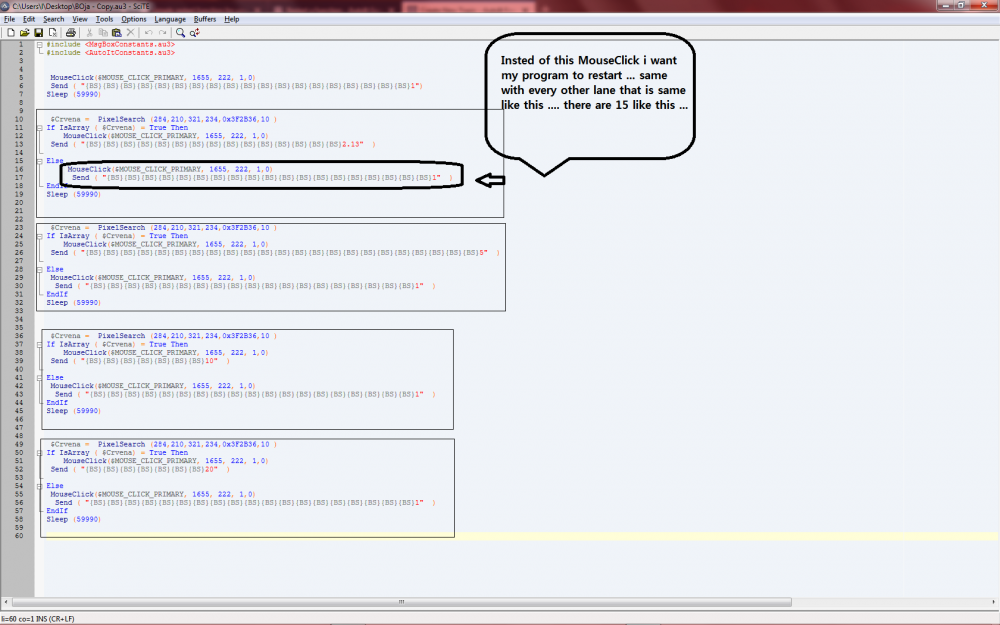Collapse the Else fold marker on line 15

click(40, 161)
